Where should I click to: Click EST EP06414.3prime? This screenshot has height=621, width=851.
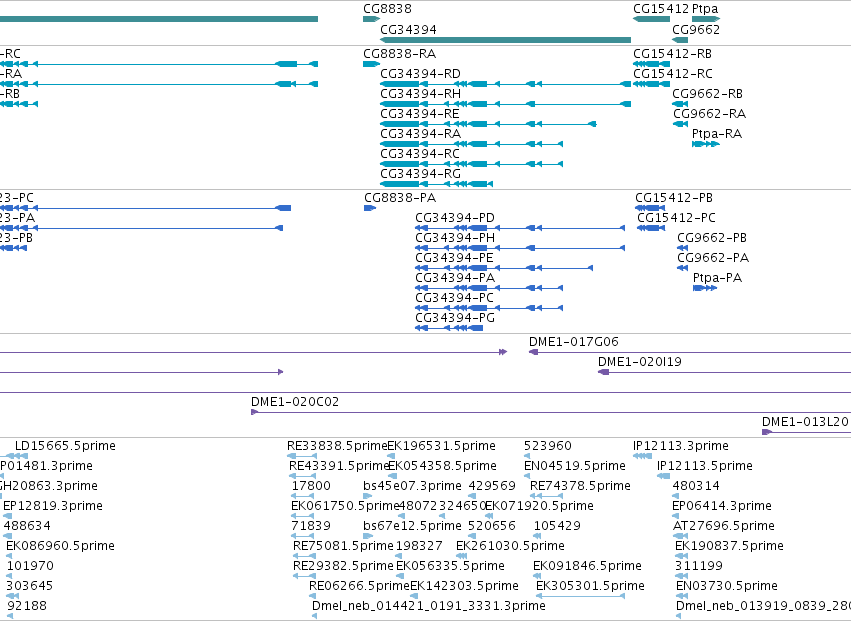[722, 506]
